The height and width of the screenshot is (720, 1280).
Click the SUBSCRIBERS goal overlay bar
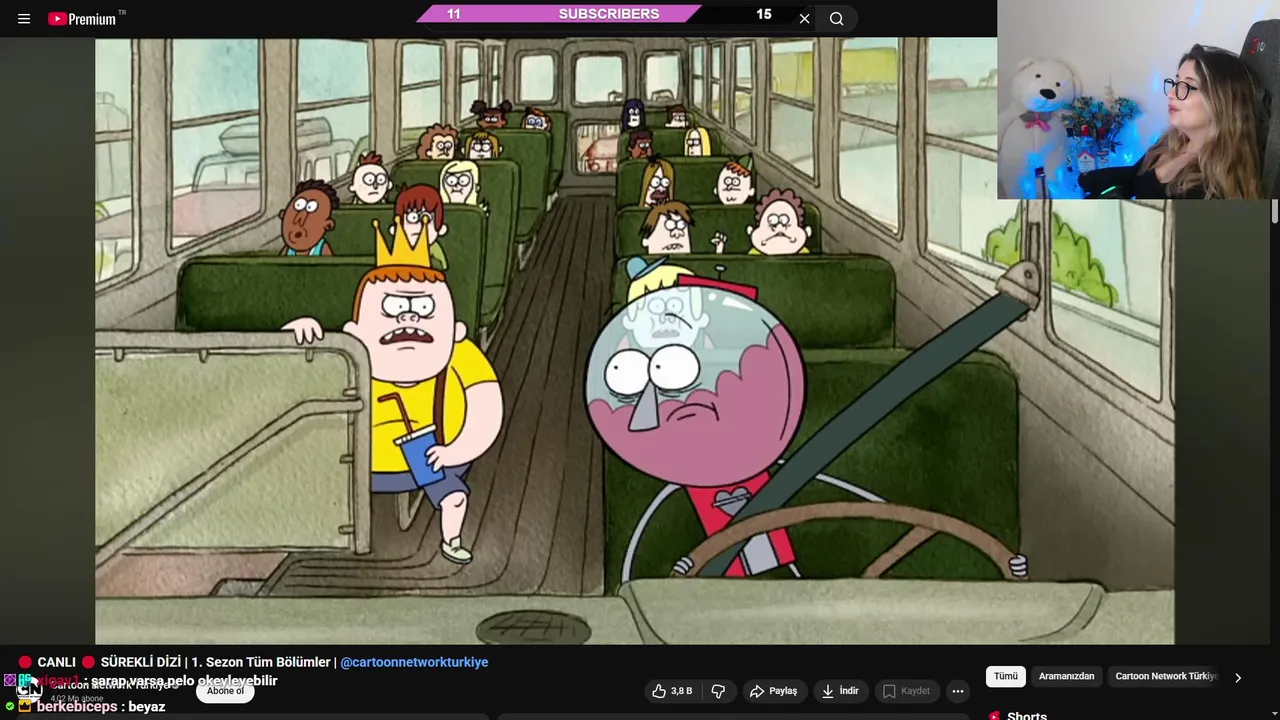tap(608, 14)
